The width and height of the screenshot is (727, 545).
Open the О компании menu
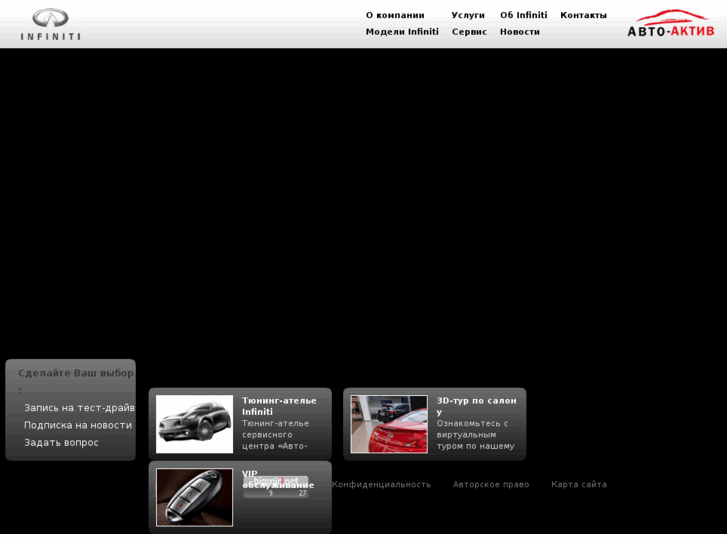pos(395,15)
